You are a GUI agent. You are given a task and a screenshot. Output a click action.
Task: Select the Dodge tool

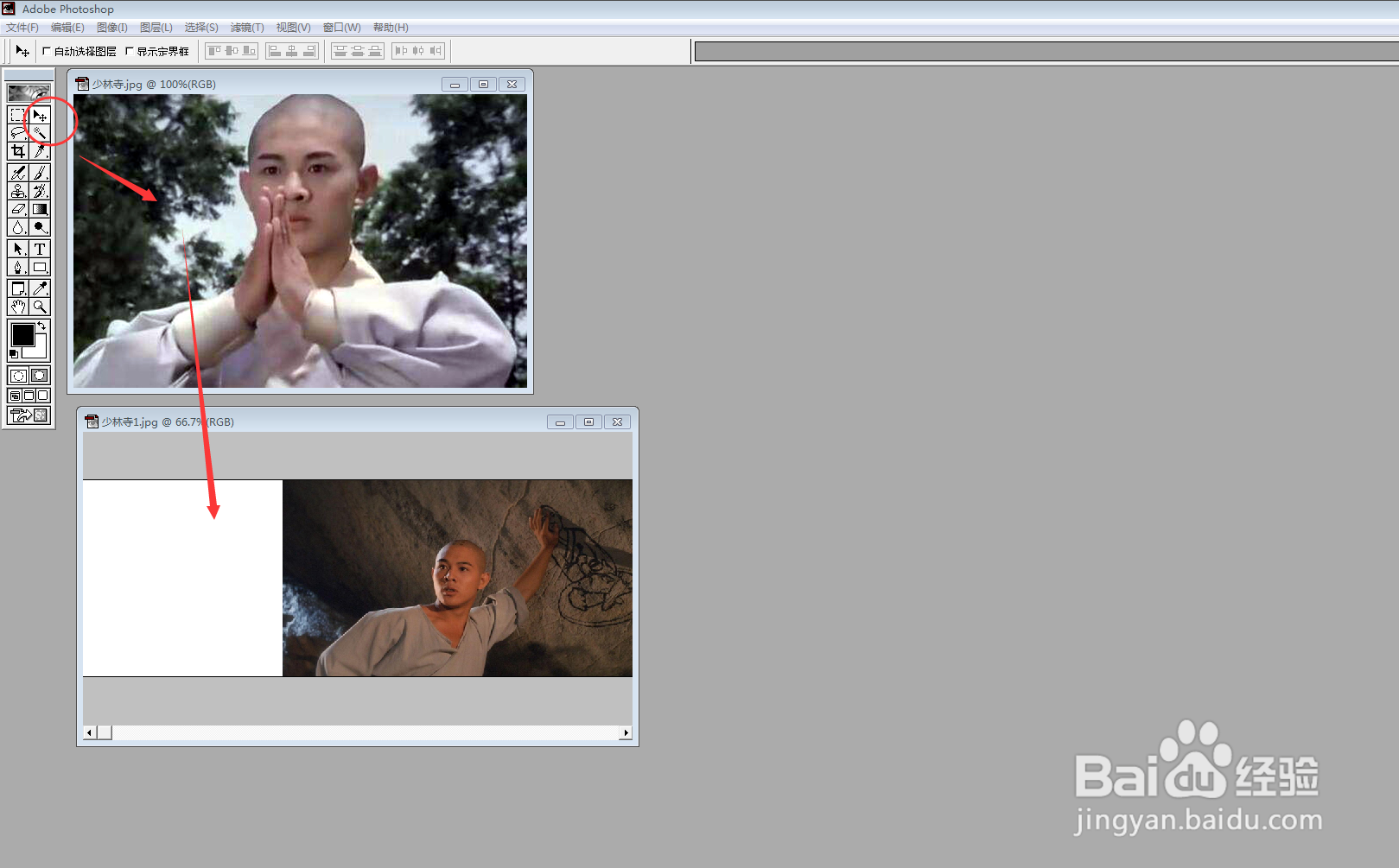click(40, 227)
